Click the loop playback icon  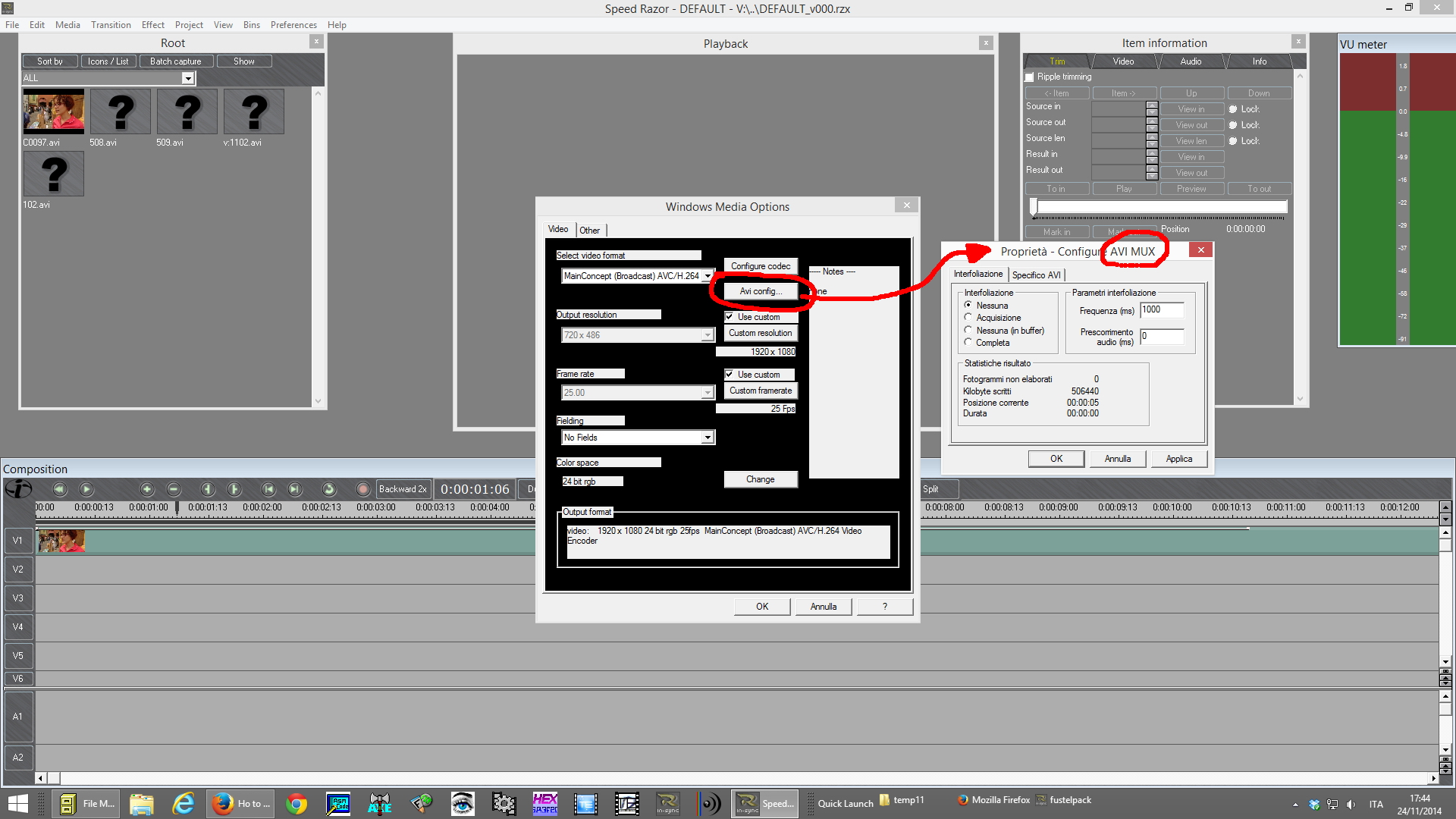328,489
